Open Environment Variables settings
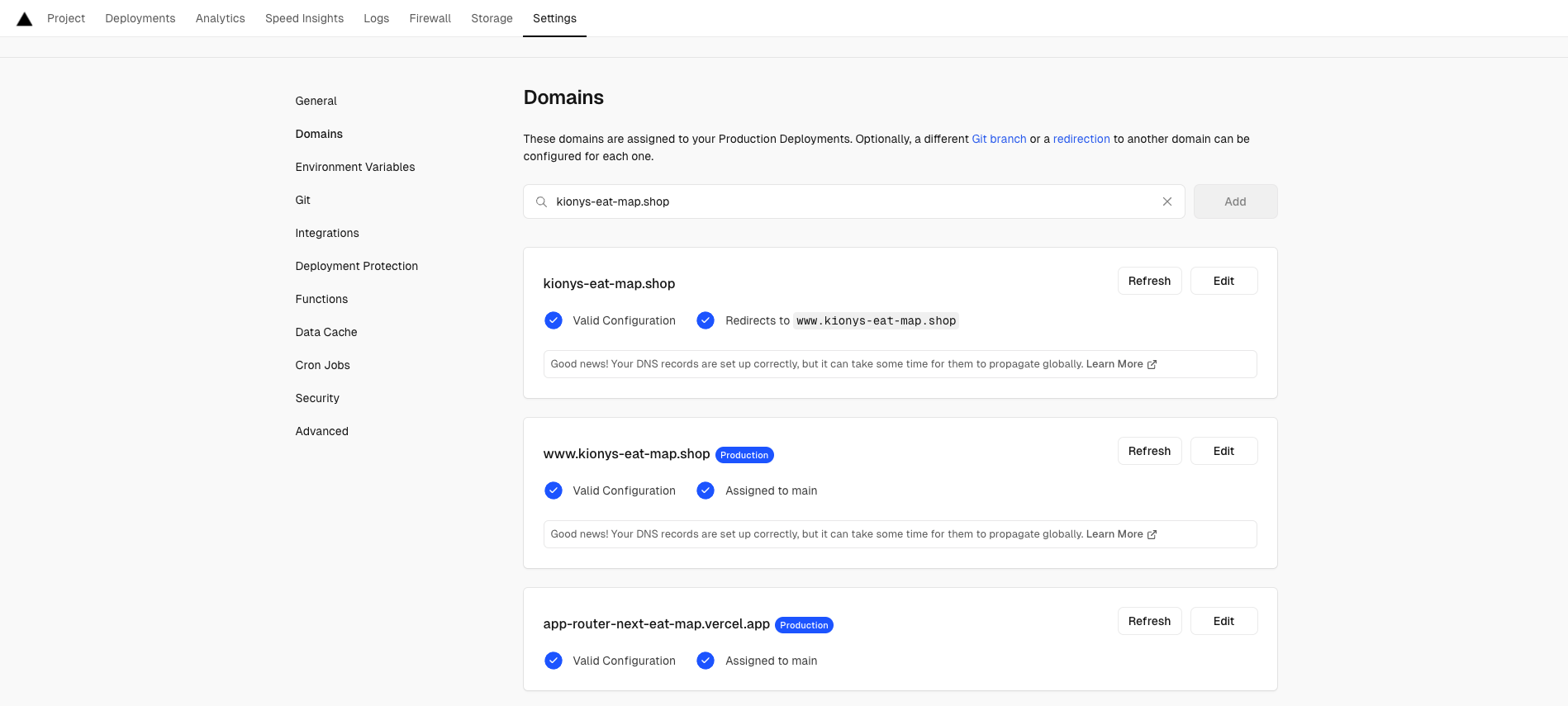Screen dimensions: 1568x706 tap(354, 167)
